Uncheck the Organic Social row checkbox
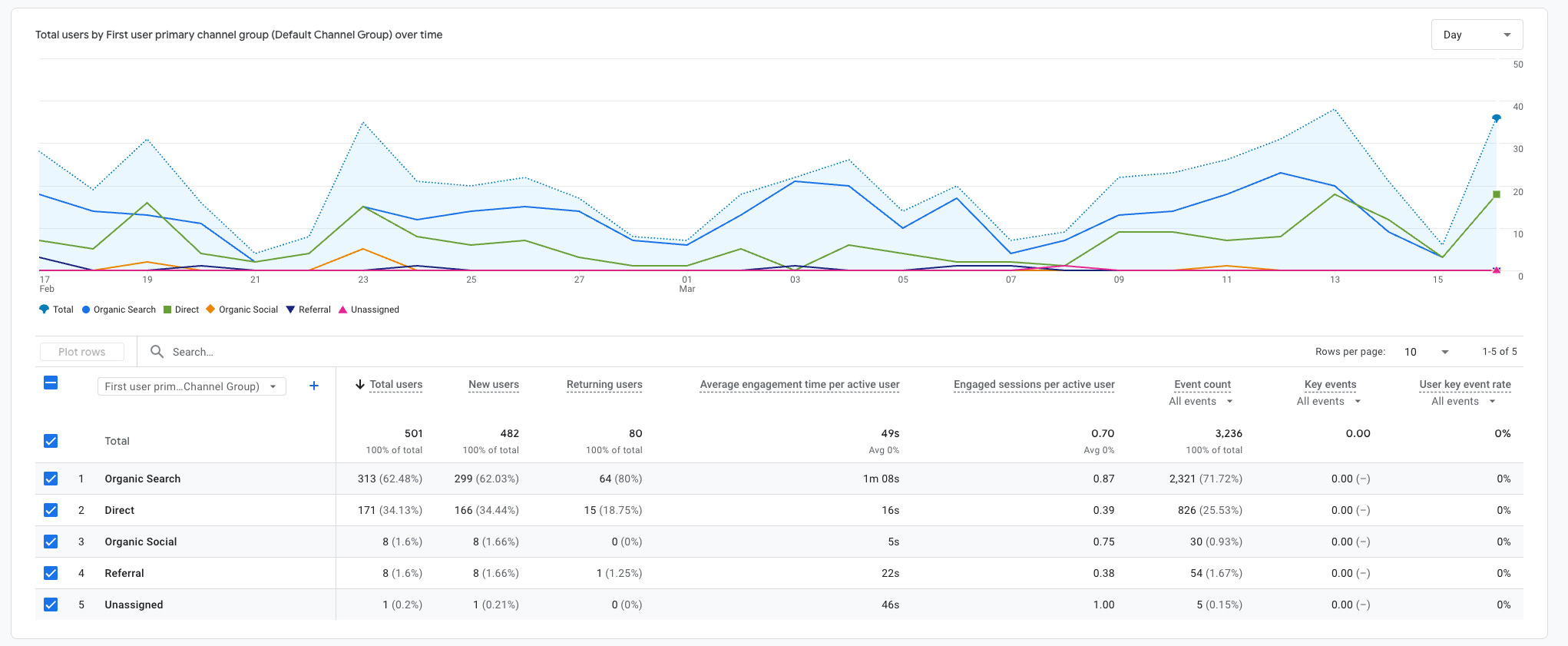Image resolution: width=1568 pixels, height=646 pixels. 51,542
